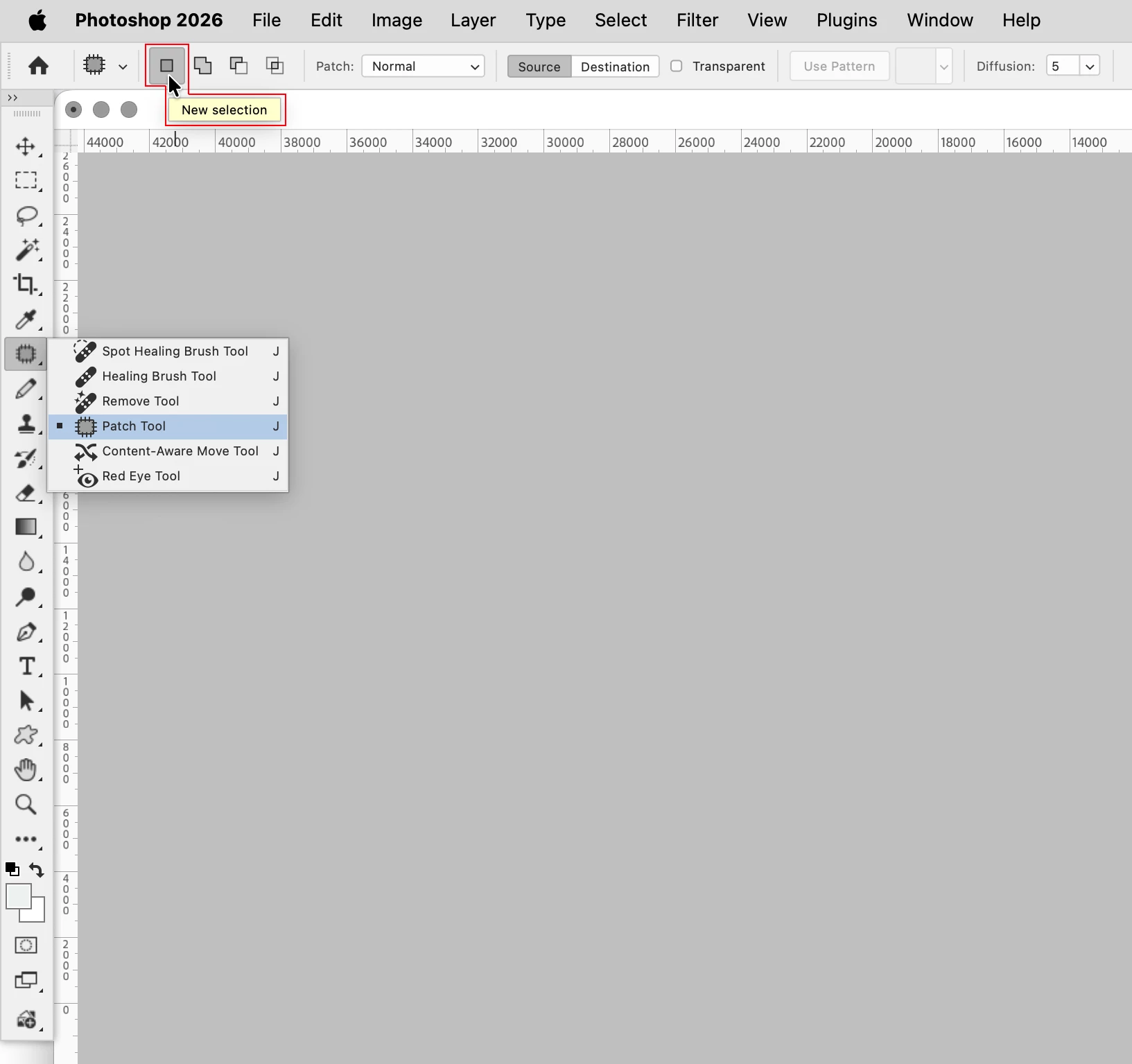Click the Use Pattern button
The height and width of the screenshot is (1064, 1132).
(x=839, y=67)
